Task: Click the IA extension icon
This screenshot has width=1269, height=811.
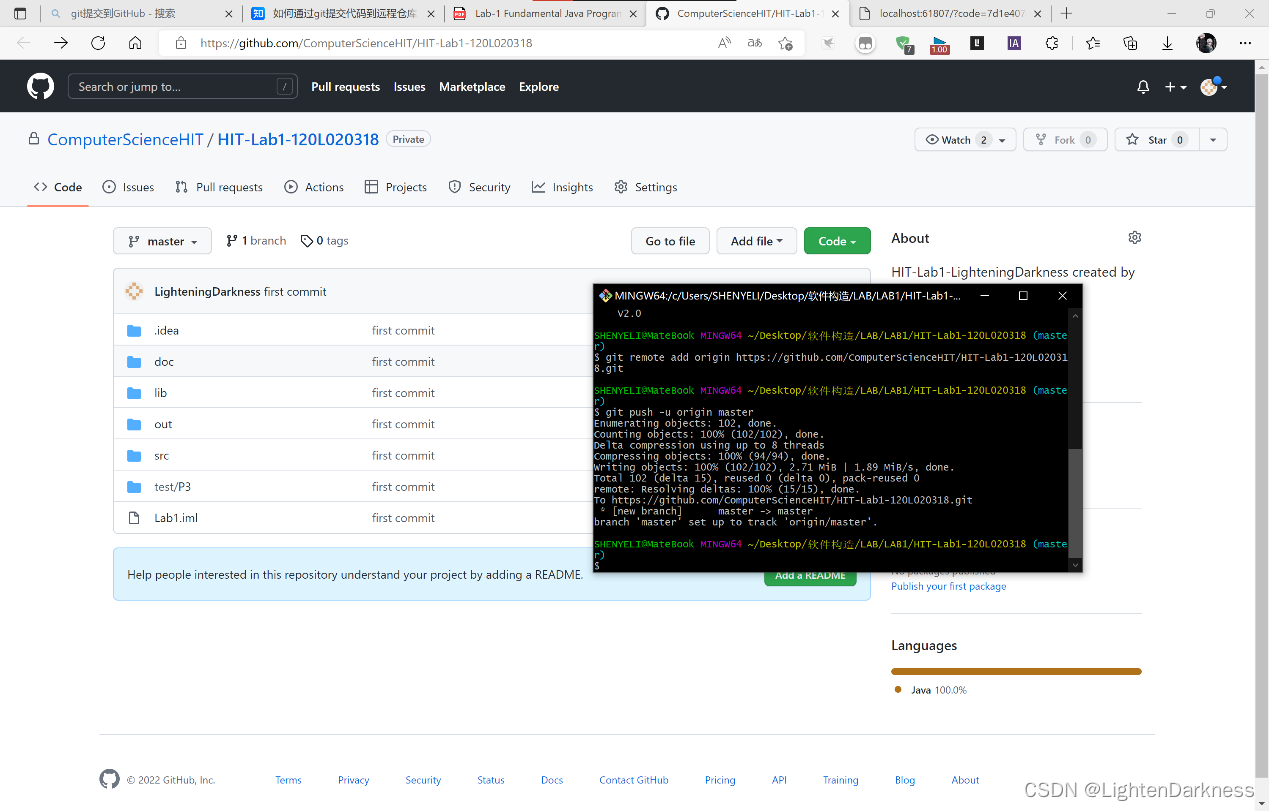Action: [1014, 43]
